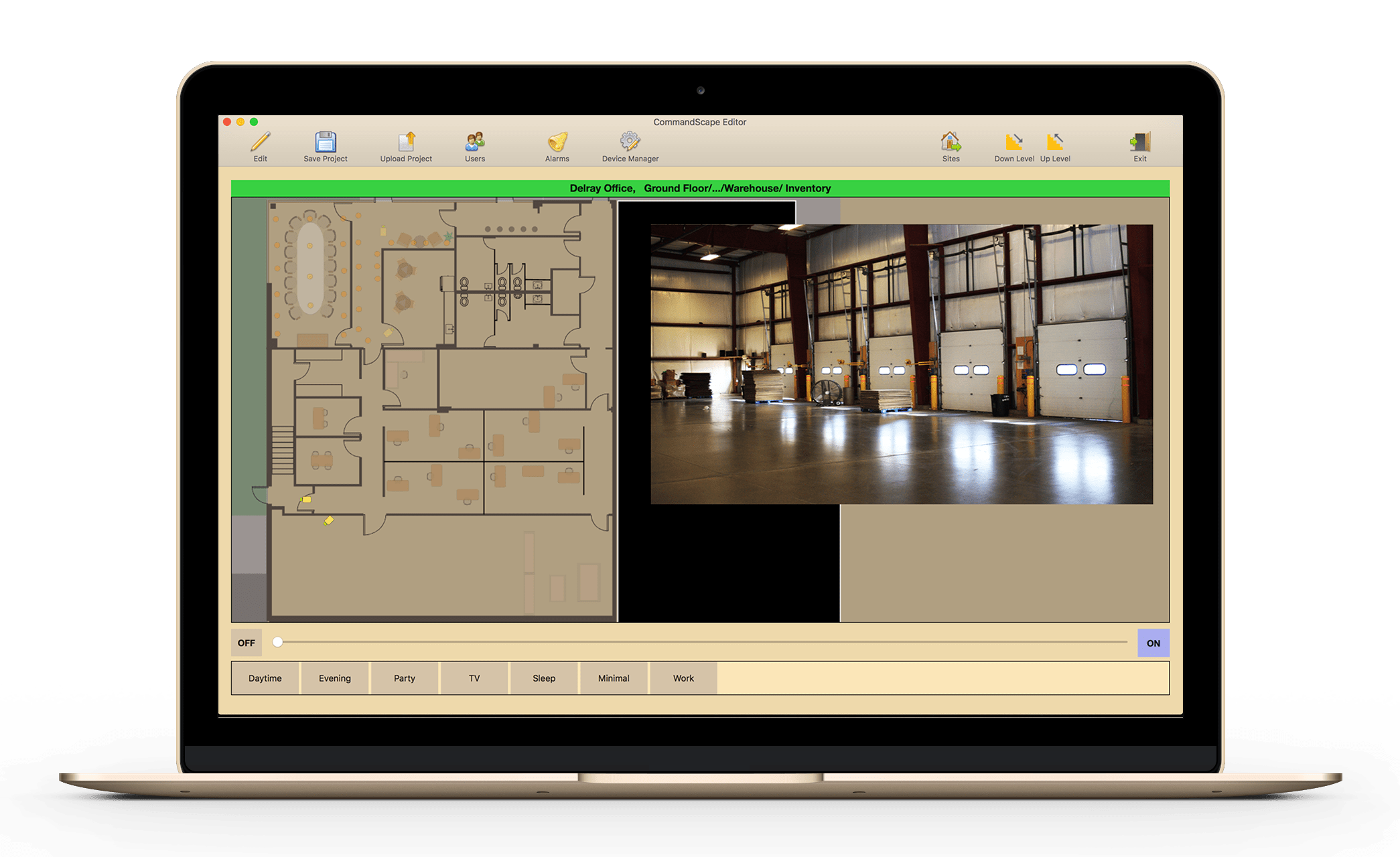Open the Upload Project icon
This screenshot has width=1400, height=857.
[407, 142]
